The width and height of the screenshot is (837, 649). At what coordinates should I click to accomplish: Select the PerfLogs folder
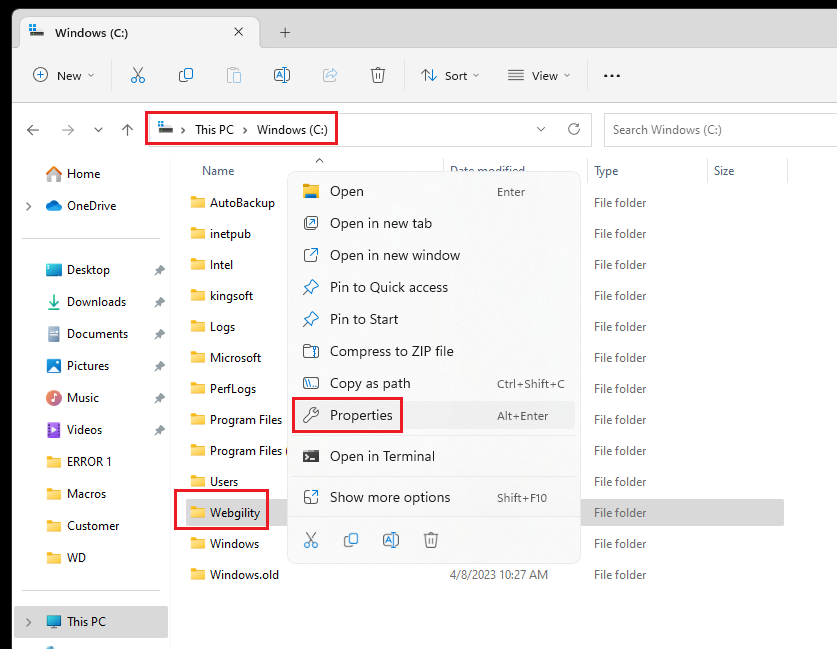(224, 389)
